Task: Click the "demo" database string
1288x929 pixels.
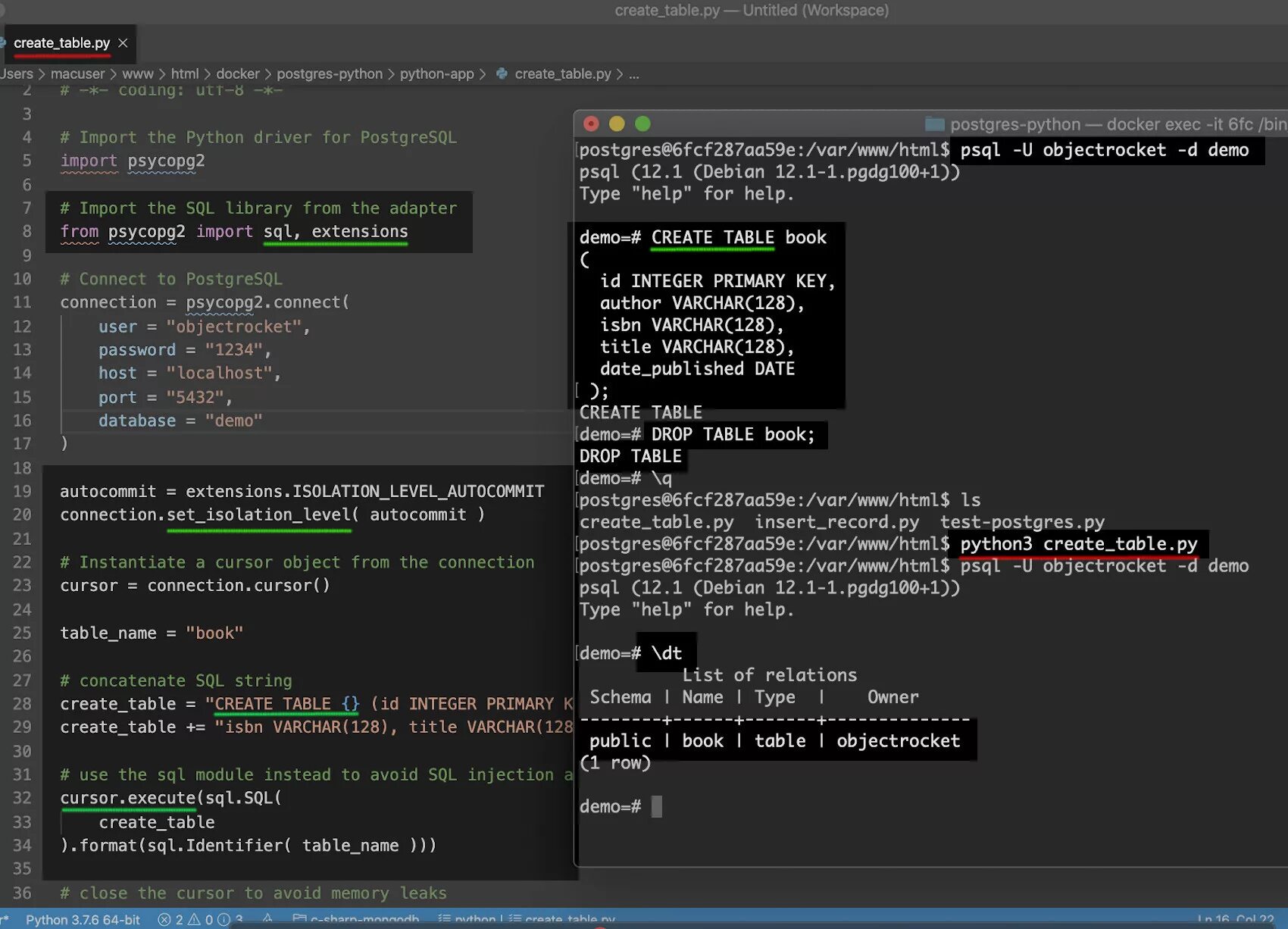Action: (233, 421)
